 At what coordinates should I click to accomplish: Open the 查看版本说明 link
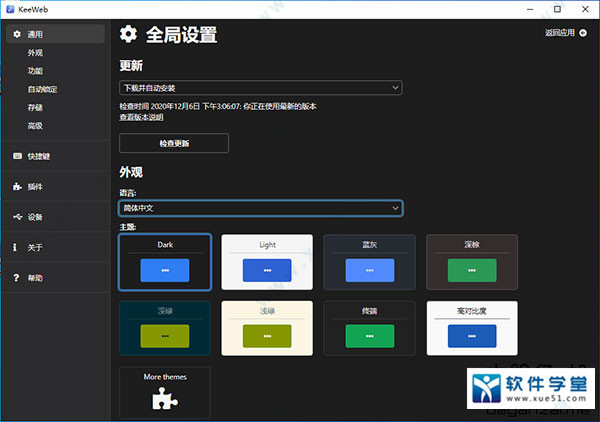[141, 117]
